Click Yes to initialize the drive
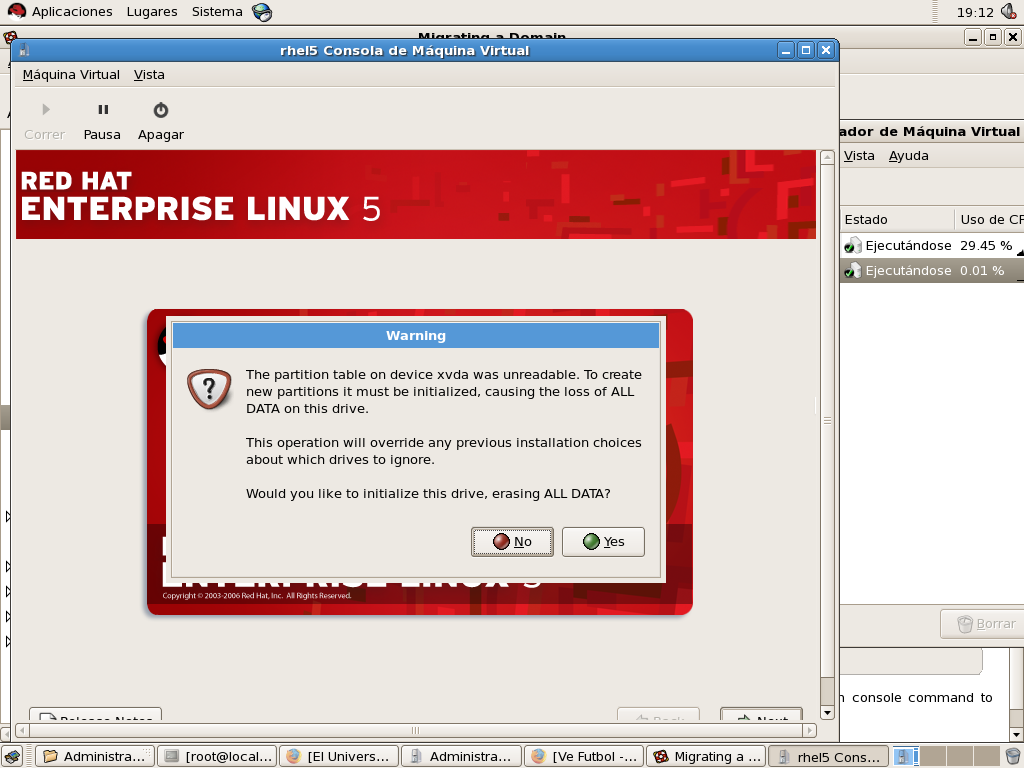This screenshot has height=768, width=1024. coord(603,542)
